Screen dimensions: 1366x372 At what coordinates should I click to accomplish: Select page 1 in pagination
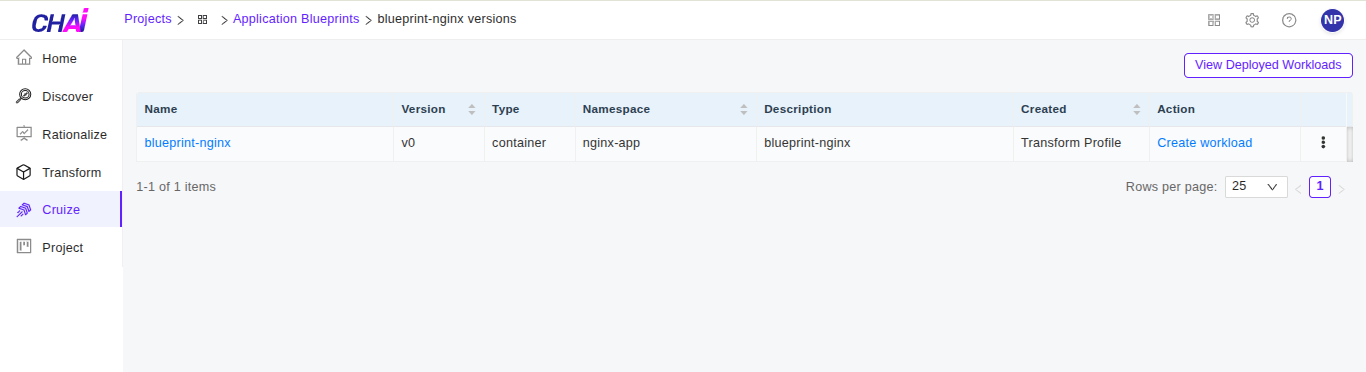tap(1320, 186)
